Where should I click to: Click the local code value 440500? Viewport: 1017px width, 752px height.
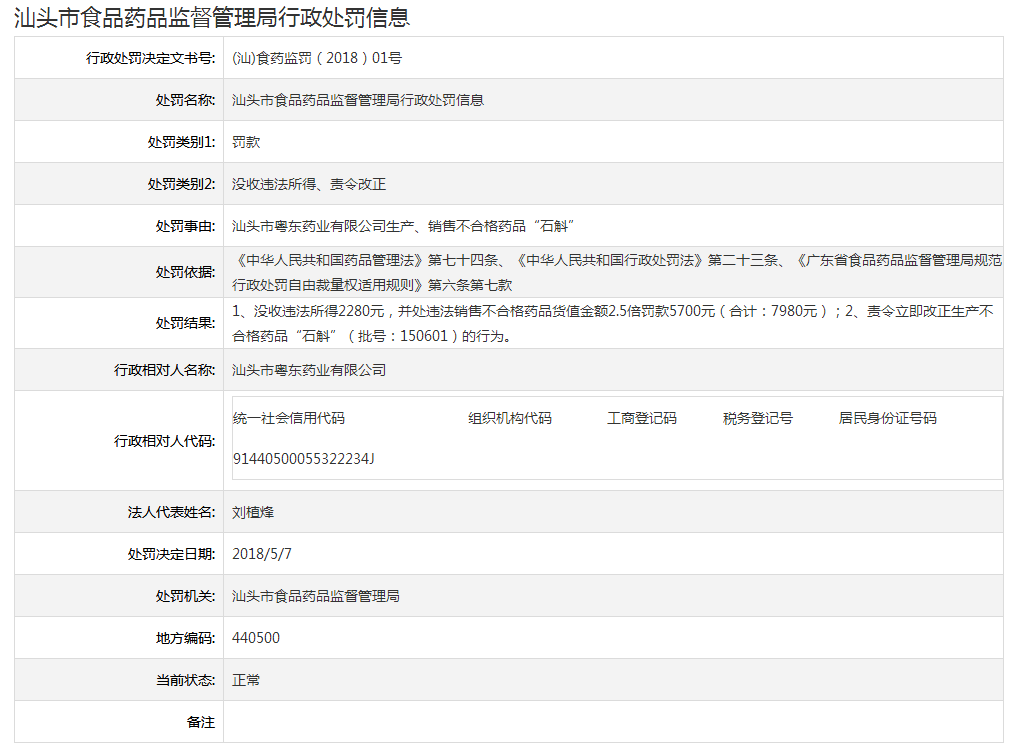[x=255, y=637]
